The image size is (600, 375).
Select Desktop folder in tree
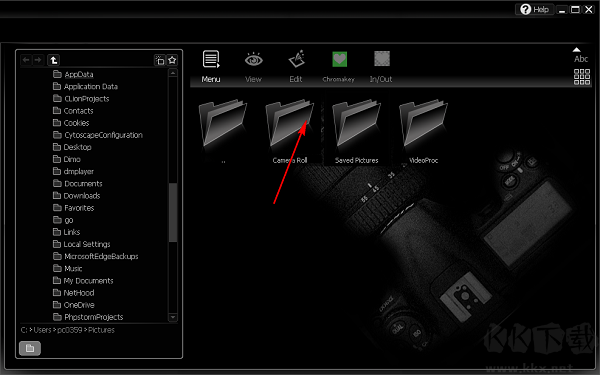coord(72,147)
